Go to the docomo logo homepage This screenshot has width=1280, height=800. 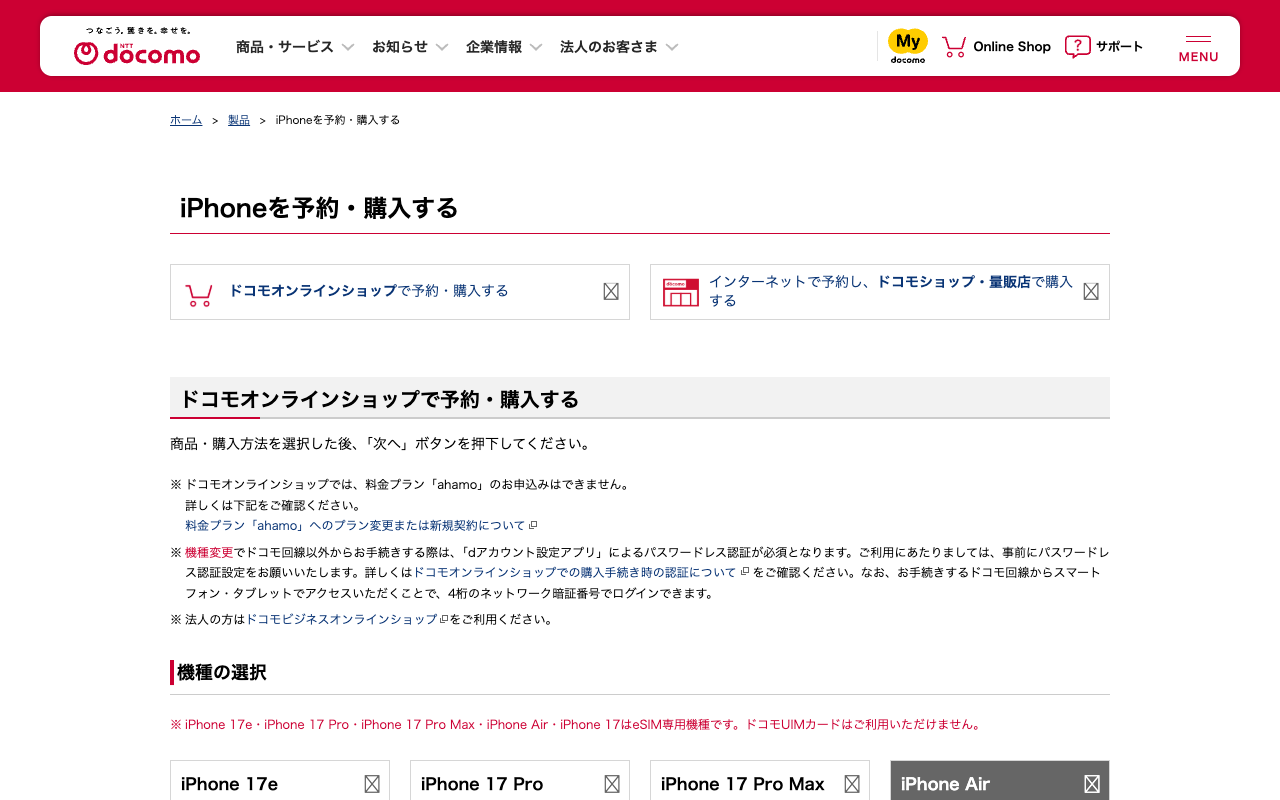137,46
